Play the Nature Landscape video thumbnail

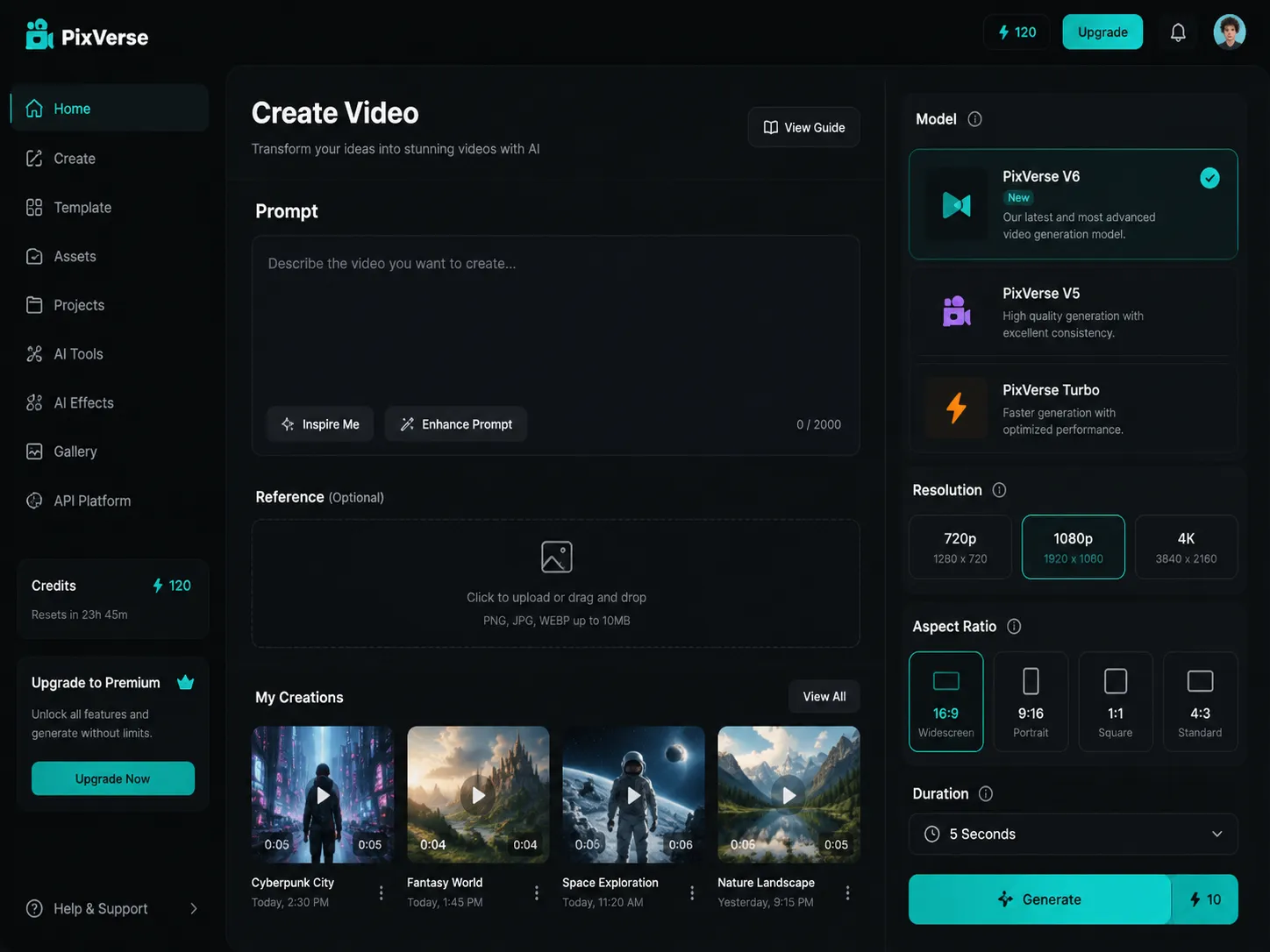(788, 794)
